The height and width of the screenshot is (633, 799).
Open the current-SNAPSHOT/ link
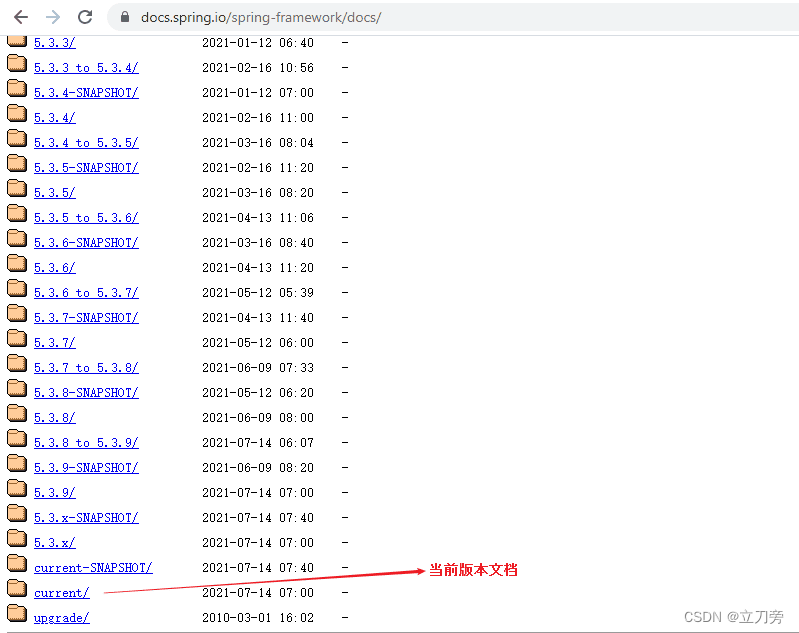tap(93, 567)
